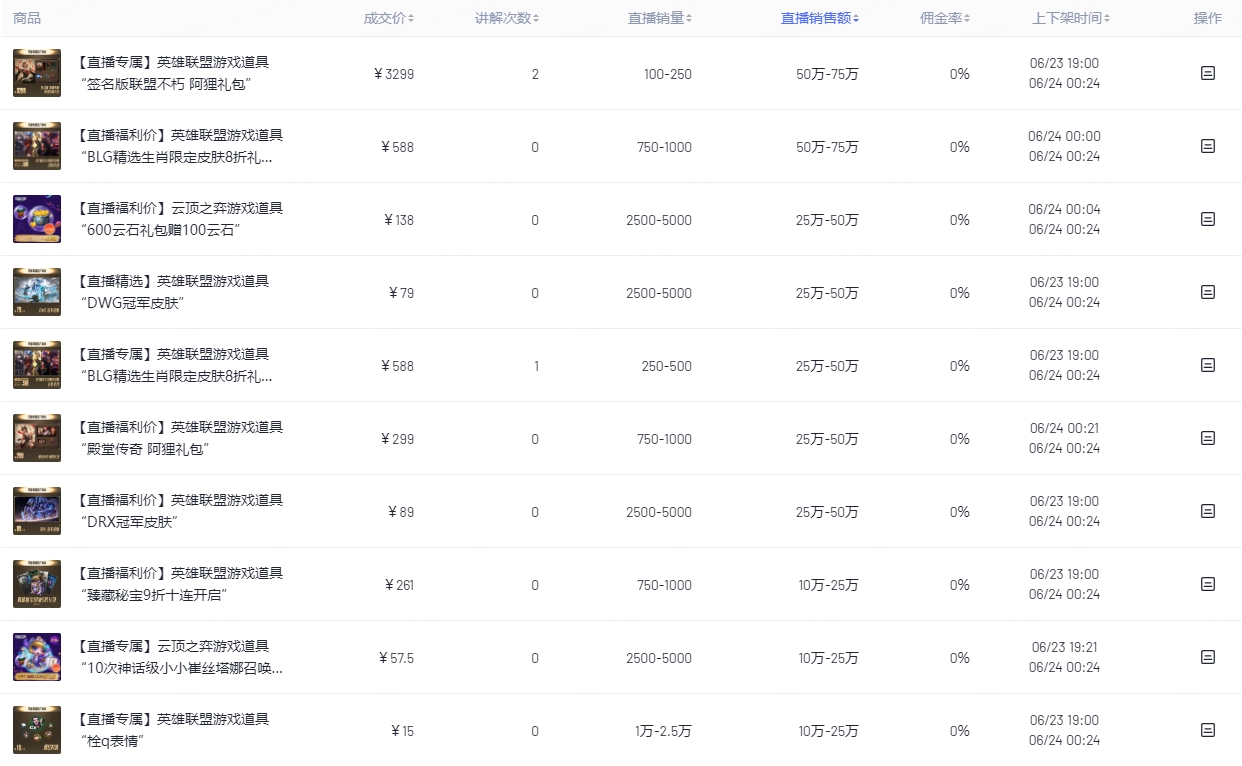This screenshot has width=1242, height=766.
Task: Click thumbnail of 臻藏秘宝9折十连开启
Action: coord(37,584)
